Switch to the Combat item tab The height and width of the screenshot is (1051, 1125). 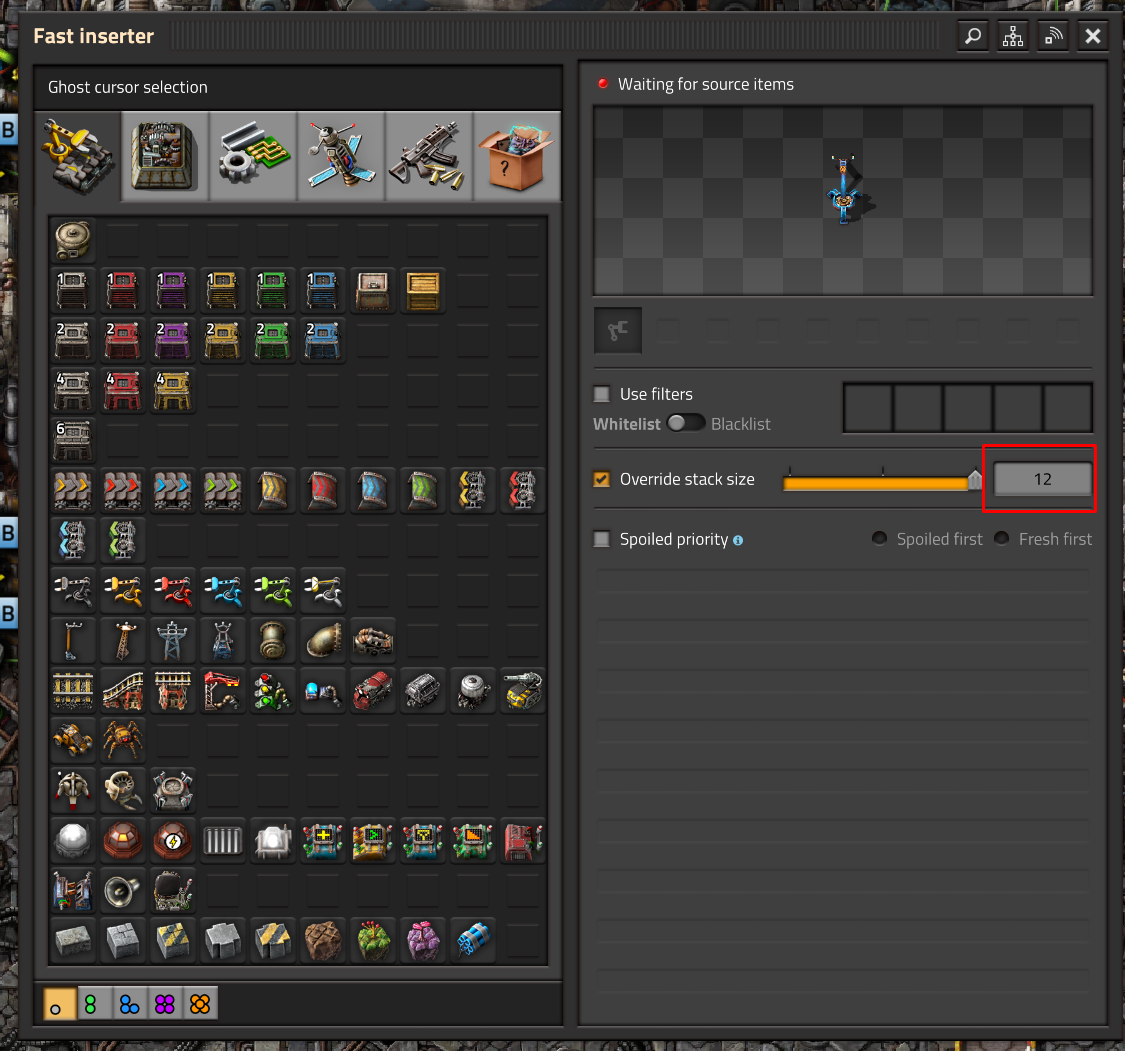click(x=429, y=156)
